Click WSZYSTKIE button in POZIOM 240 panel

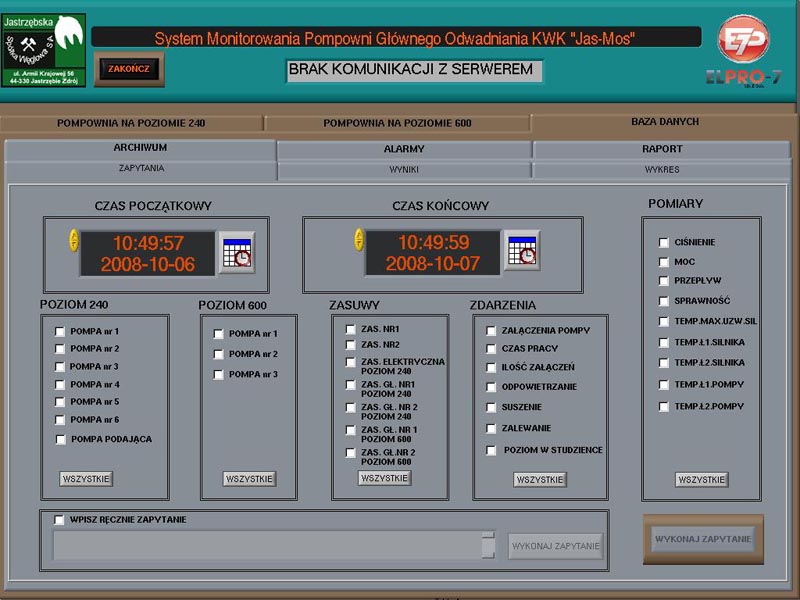tap(86, 479)
